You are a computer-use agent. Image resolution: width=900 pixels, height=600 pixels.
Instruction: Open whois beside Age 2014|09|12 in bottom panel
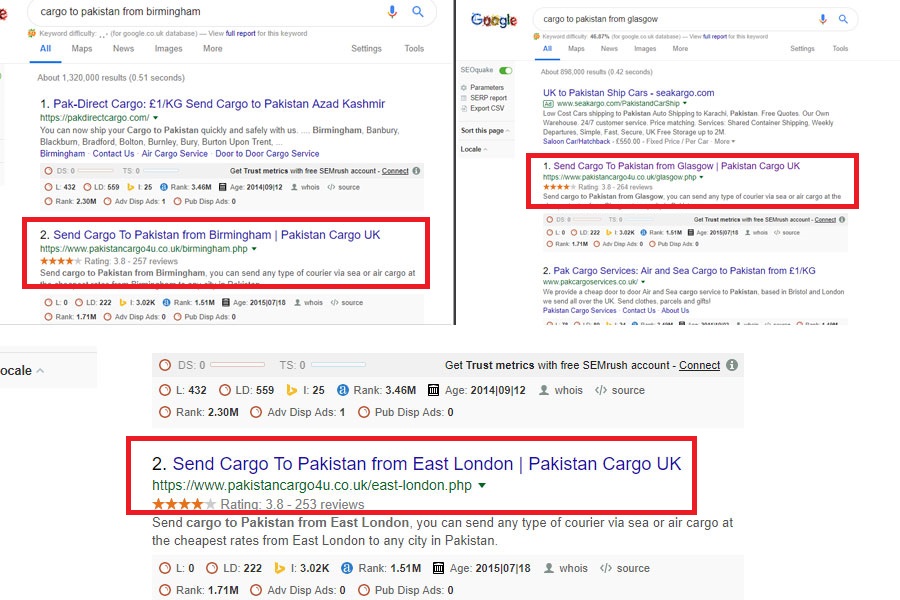[561, 390]
